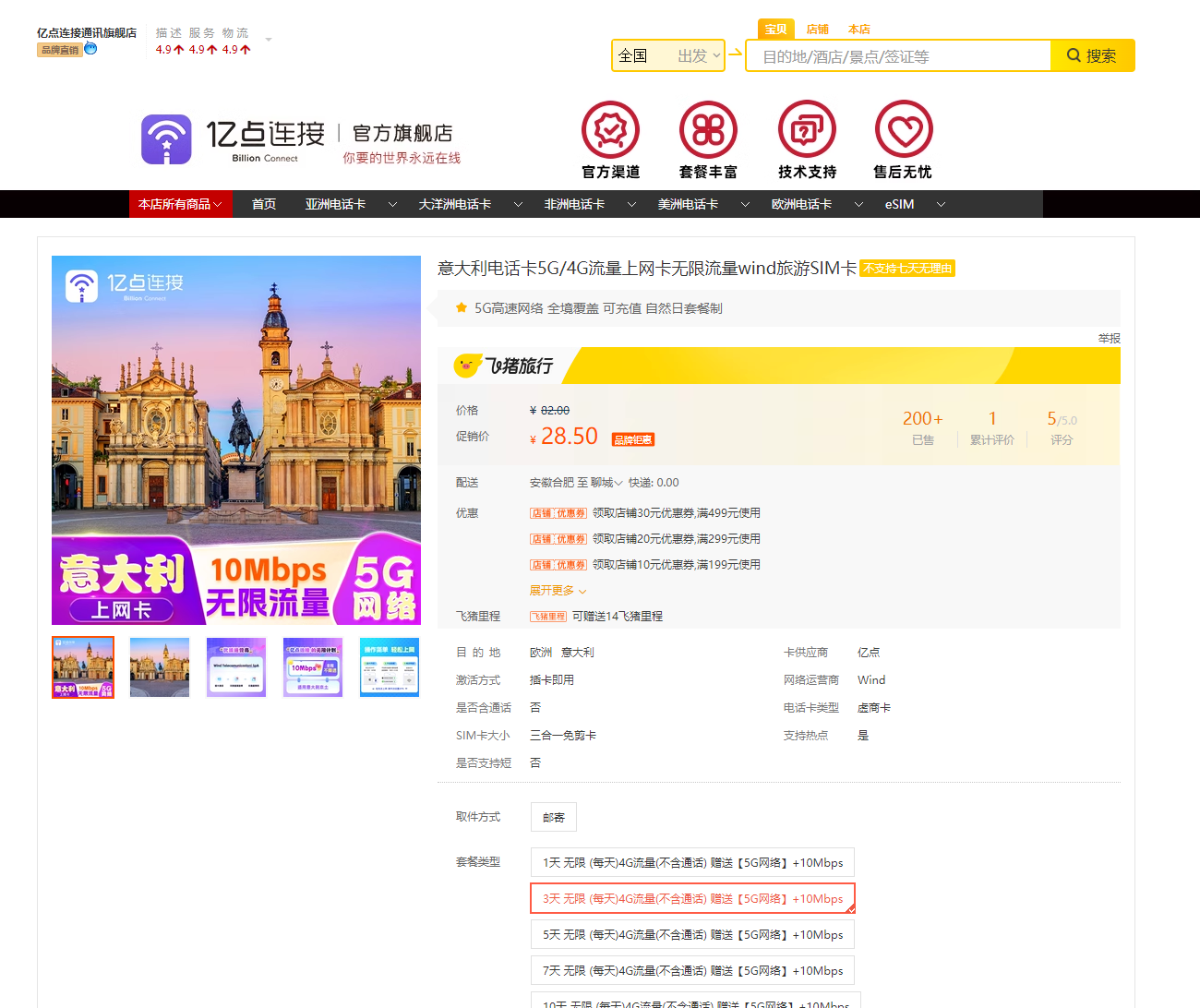Select the second product thumbnail

pyautogui.click(x=160, y=667)
